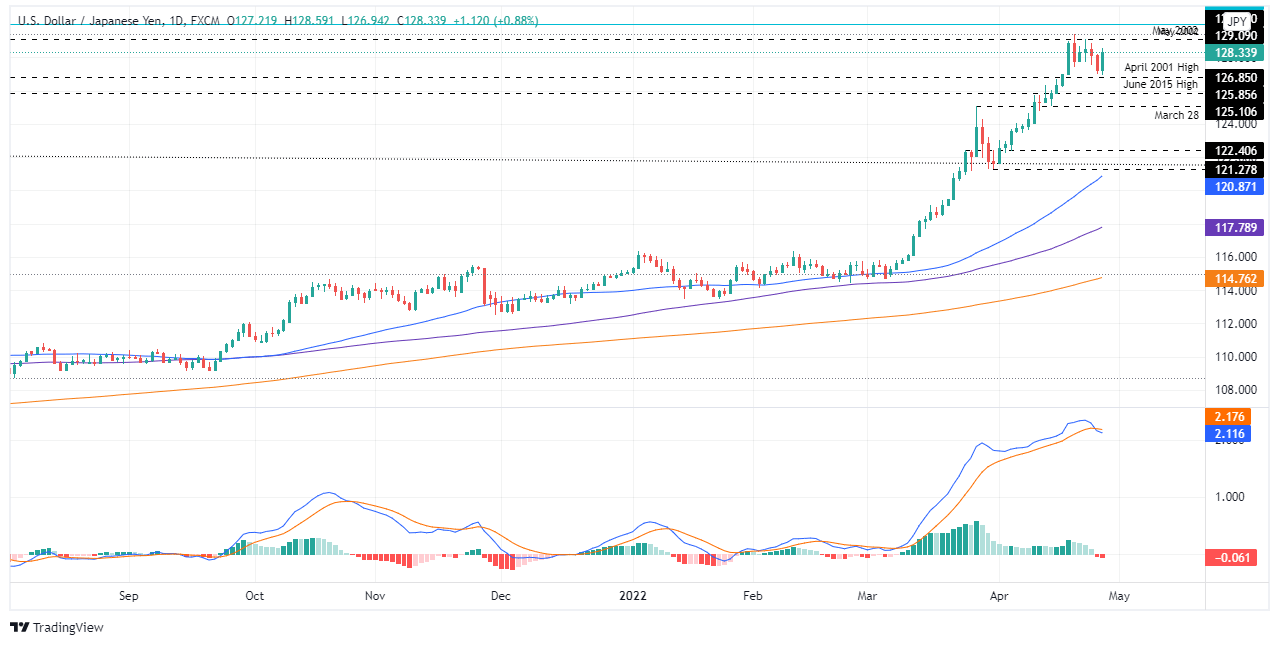Click the orange 2.176 MACD signal label
1279x645 pixels.
[x=1228, y=416]
